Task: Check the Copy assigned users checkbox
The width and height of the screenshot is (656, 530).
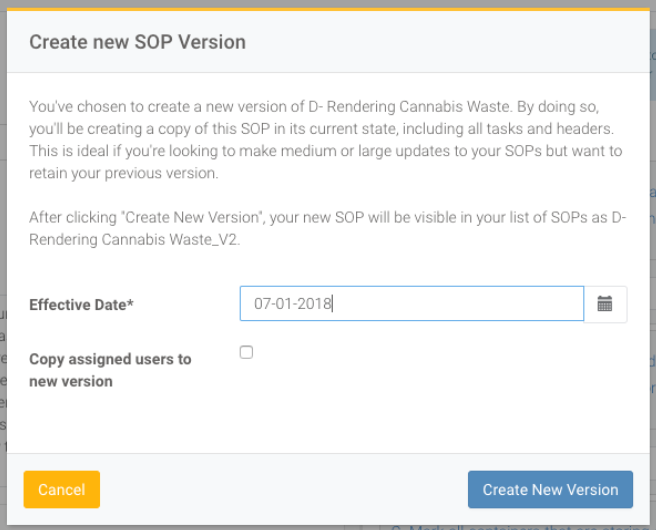Action: click(x=247, y=352)
